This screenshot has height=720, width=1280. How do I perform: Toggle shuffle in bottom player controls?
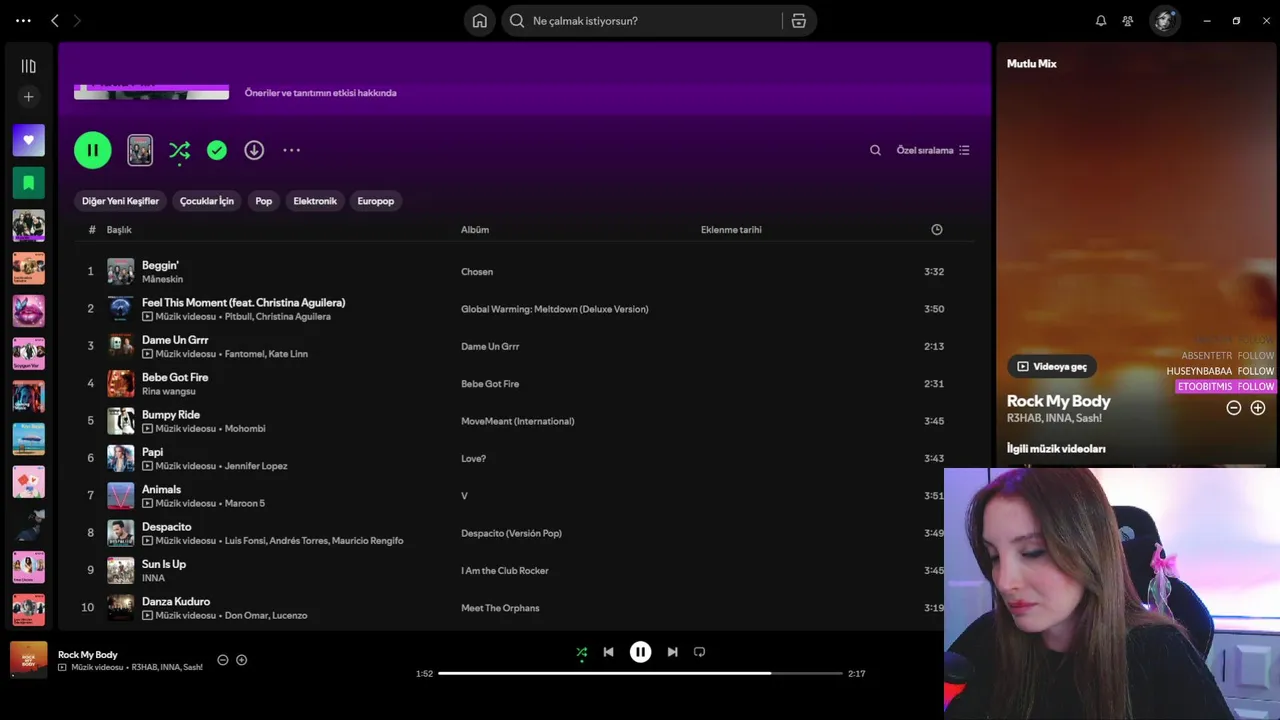pyautogui.click(x=582, y=652)
